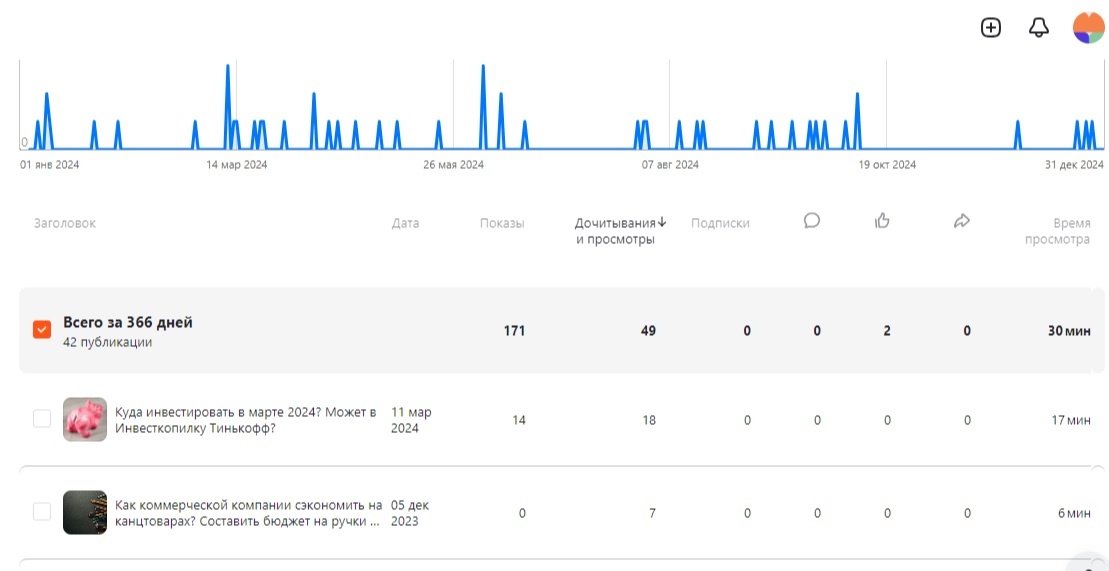Click the chart peak before 19 окт 2024
The image size is (1109, 571).
click(857, 93)
